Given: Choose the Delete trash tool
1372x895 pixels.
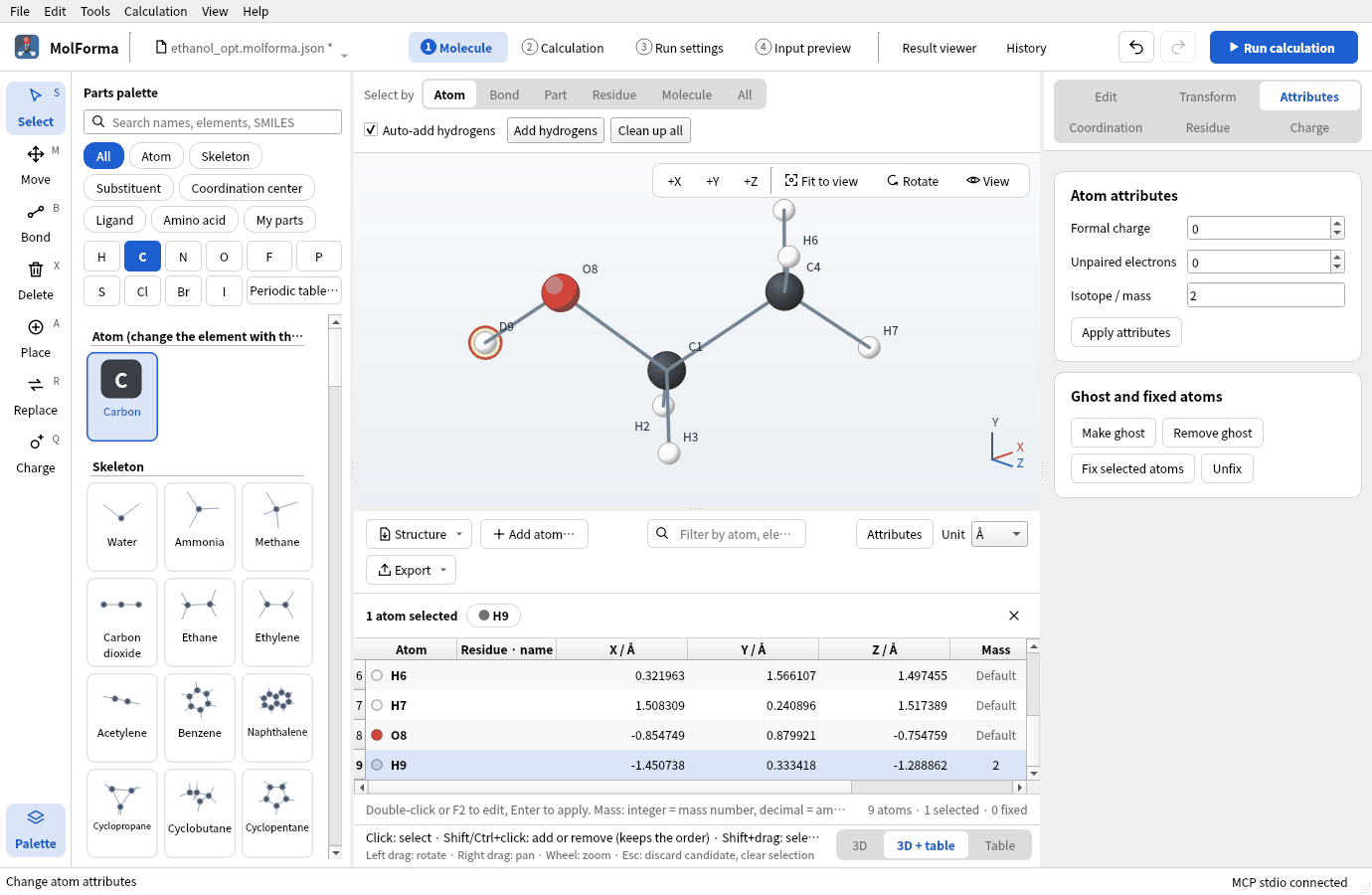Looking at the screenshot, I should tap(36, 280).
